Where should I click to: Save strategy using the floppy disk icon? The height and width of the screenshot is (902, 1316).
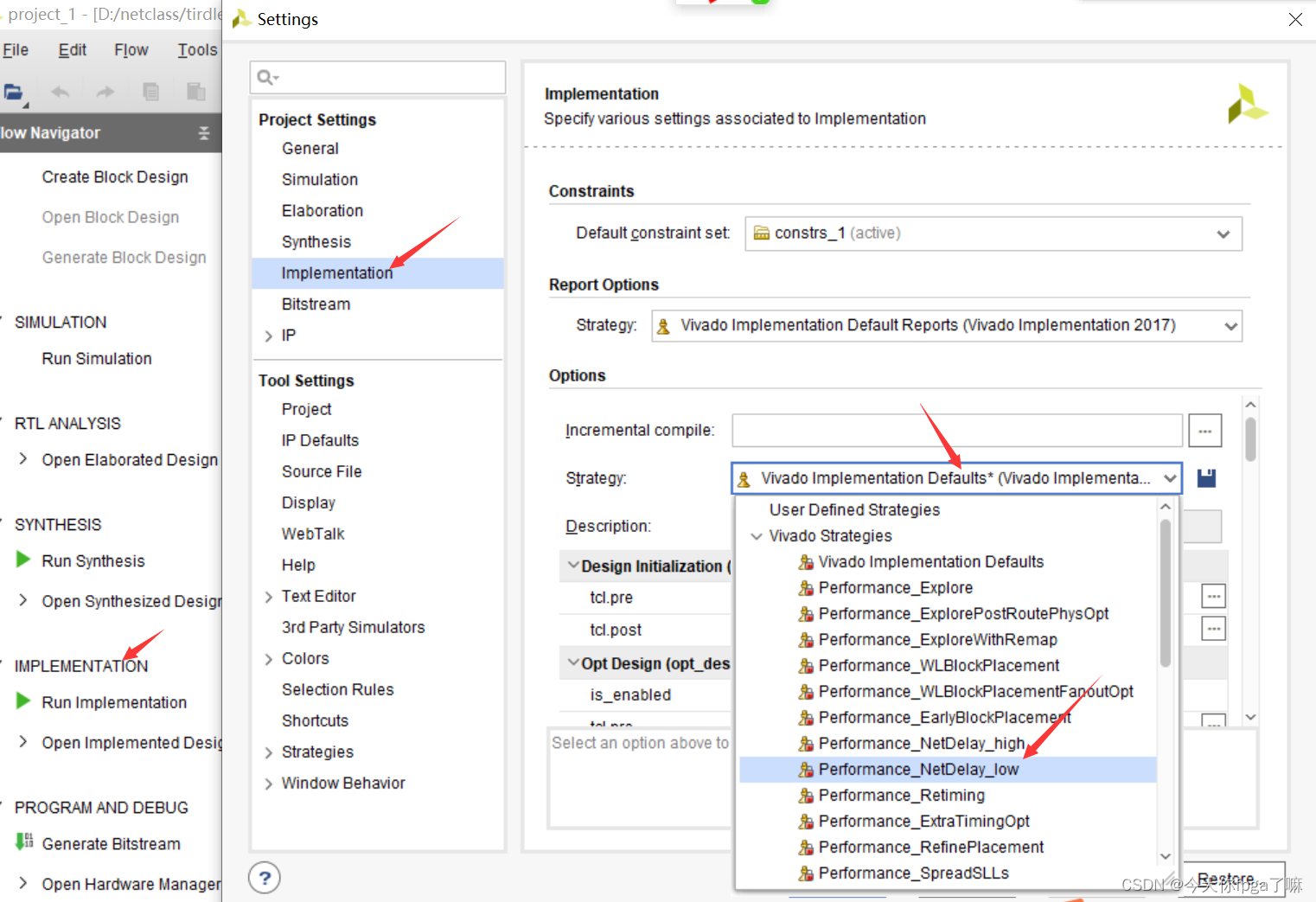click(x=1206, y=478)
